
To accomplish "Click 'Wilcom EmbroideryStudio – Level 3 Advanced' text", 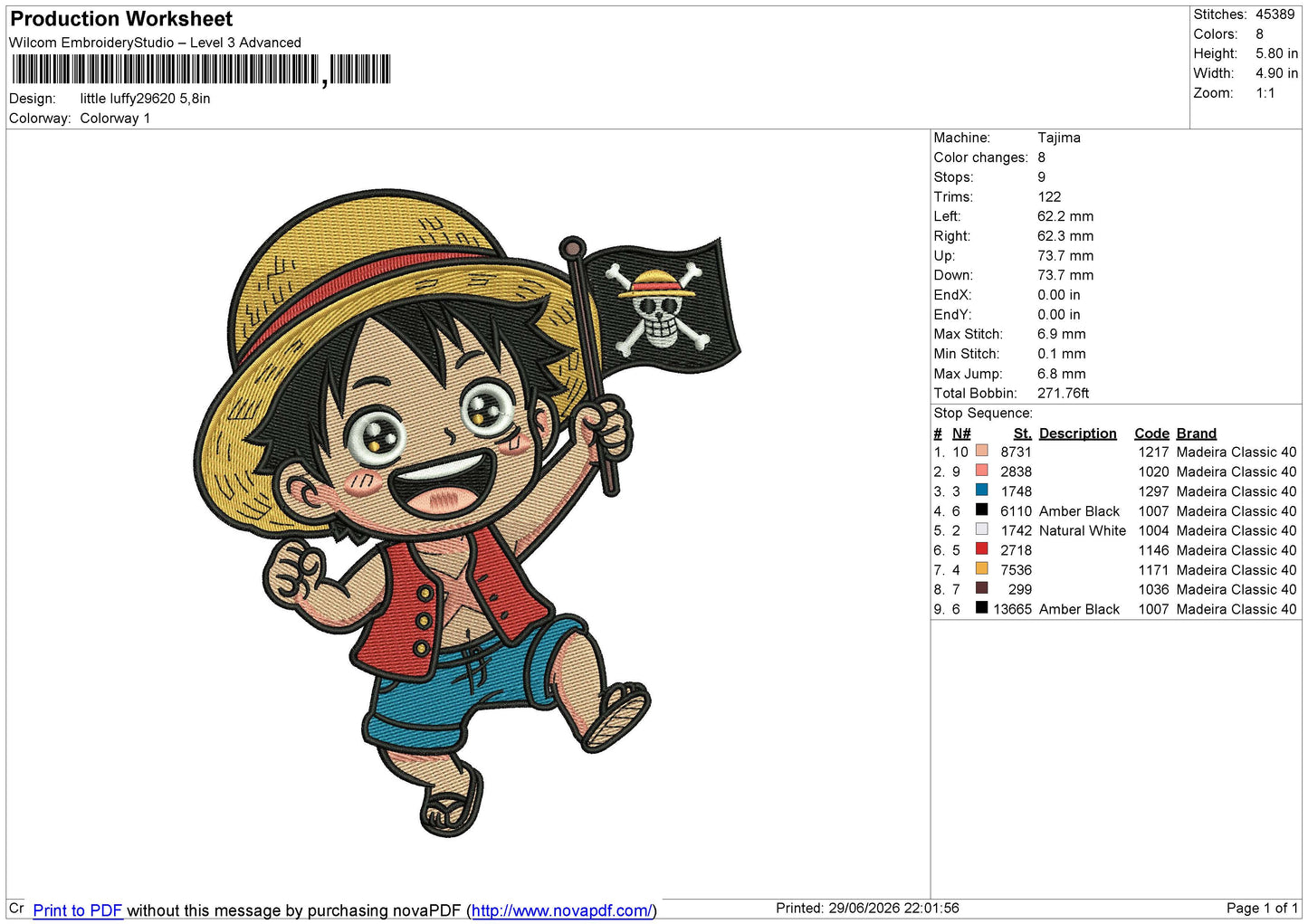I will click(x=155, y=43).
